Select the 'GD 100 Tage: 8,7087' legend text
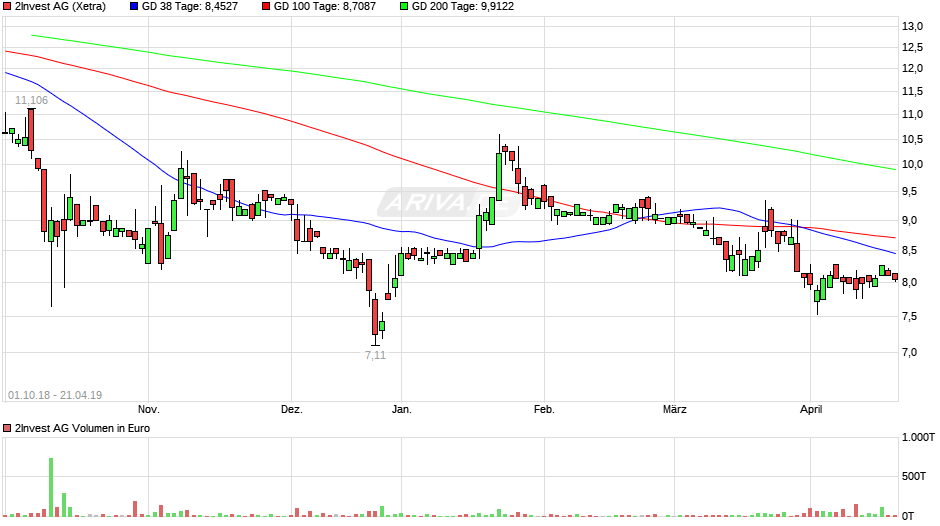Screen dimensions: 940x526 coord(324,7)
